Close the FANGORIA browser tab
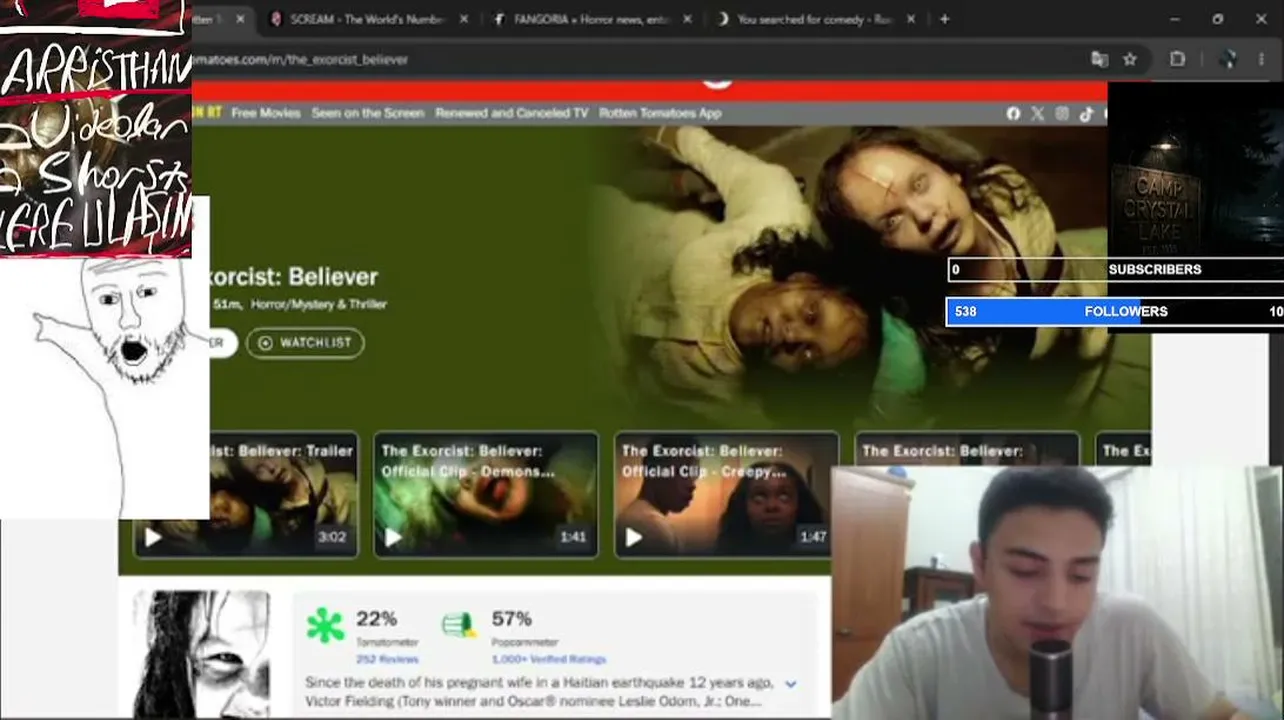The height and width of the screenshot is (720, 1284). pyautogui.click(x=687, y=19)
